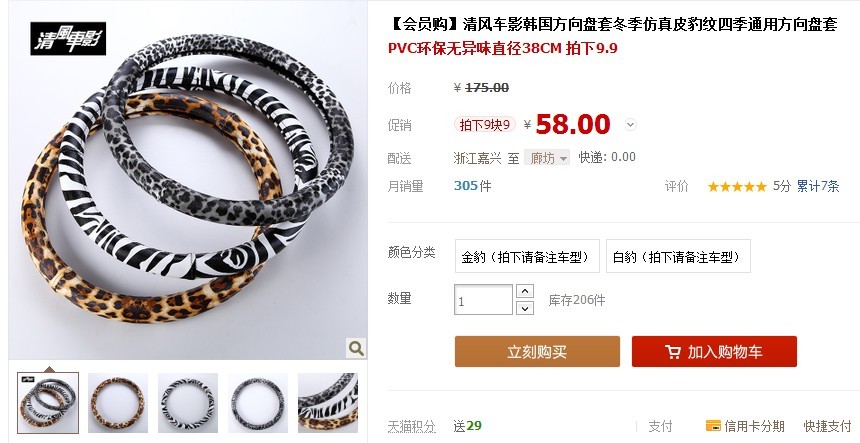The height and width of the screenshot is (443, 860).
Task: Click the 快捷支付 payment option
Action: click(x=827, y=426)
